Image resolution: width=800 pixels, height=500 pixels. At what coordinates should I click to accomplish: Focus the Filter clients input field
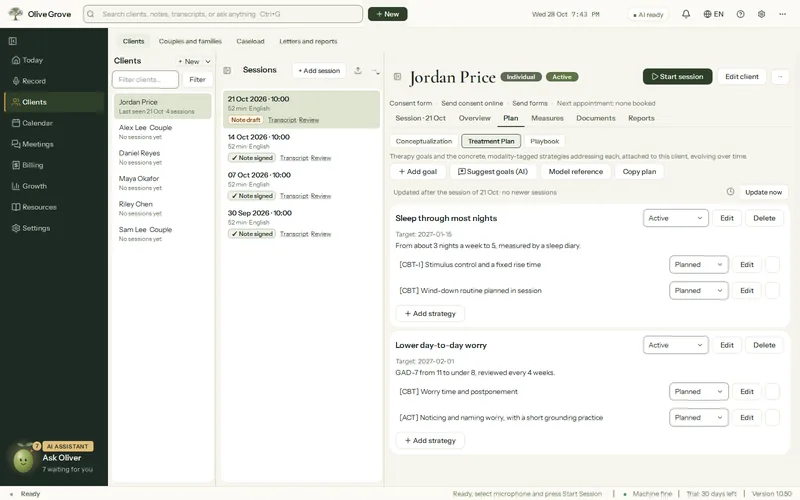tap(145, 80)
